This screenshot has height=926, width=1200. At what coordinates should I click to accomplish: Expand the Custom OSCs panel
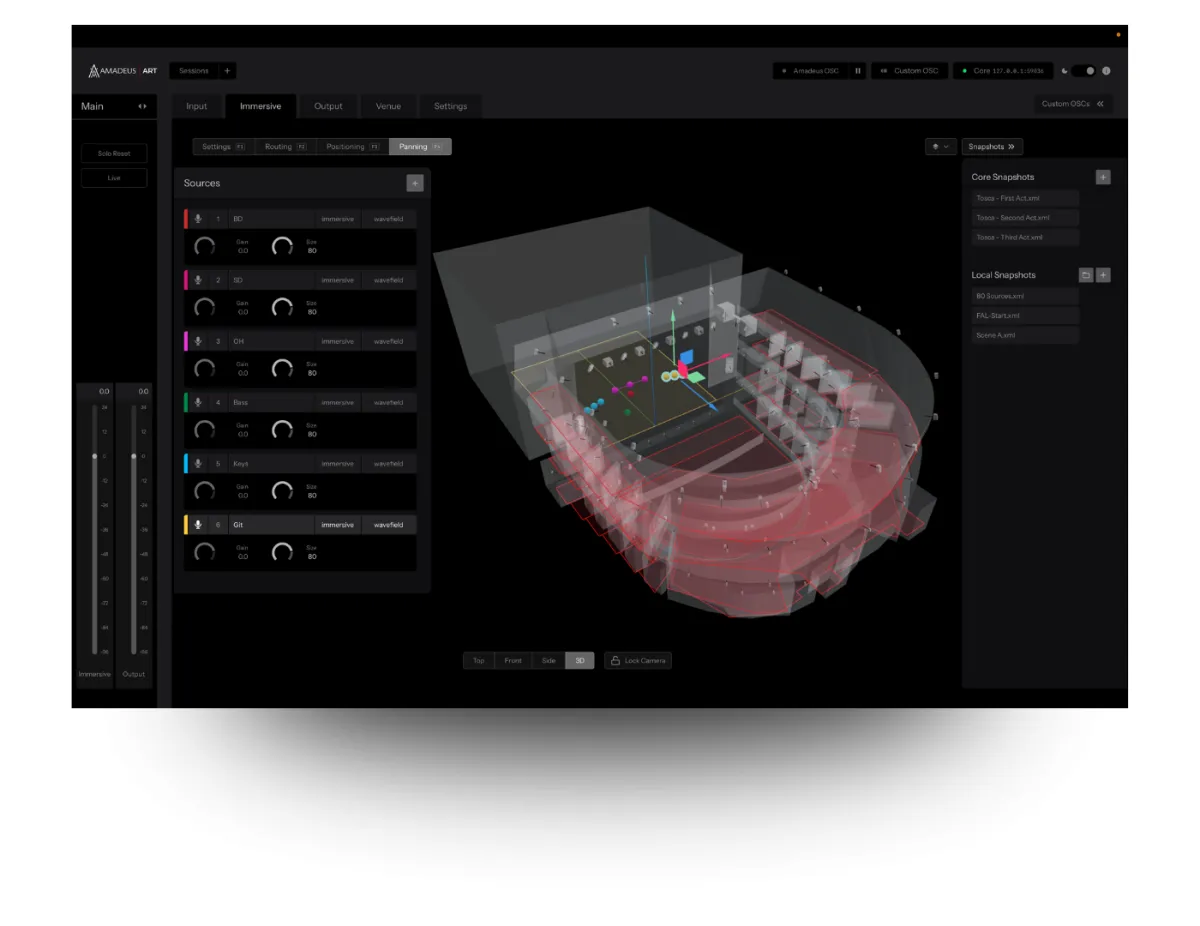point(1073,104)
